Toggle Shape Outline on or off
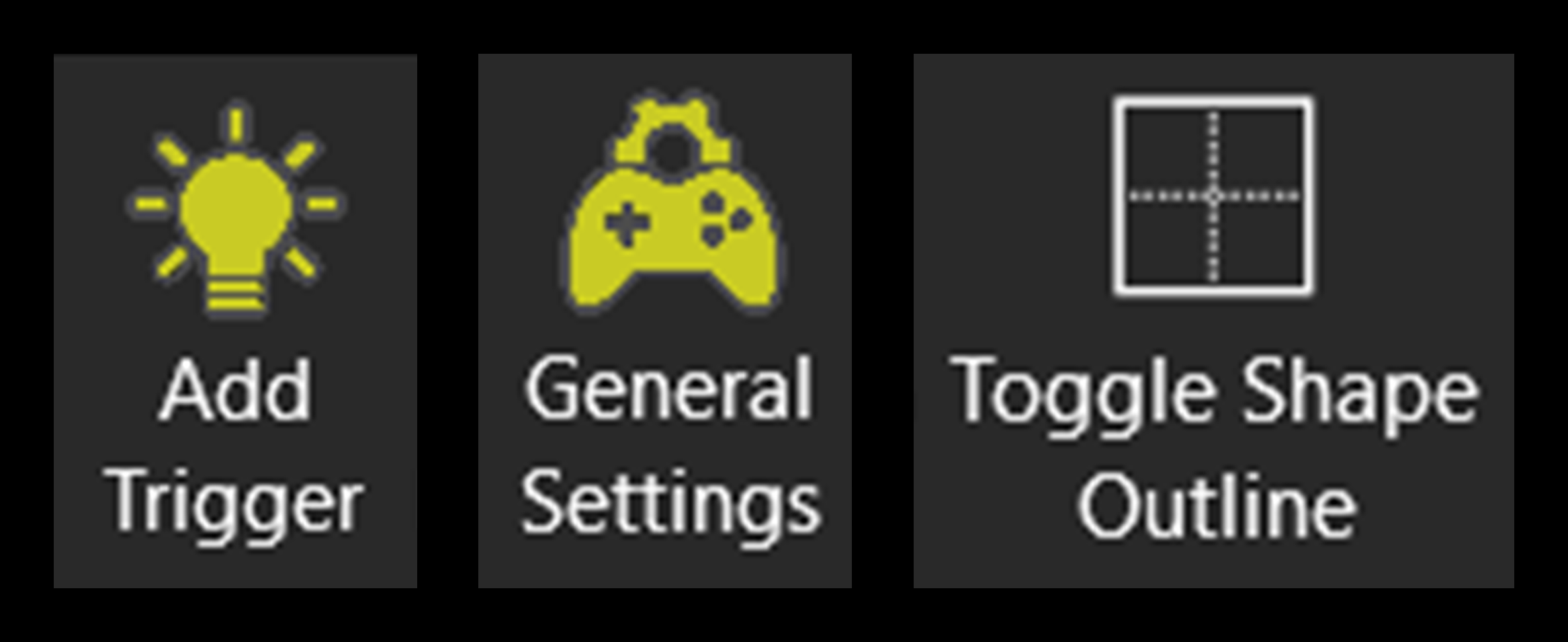This screenshot has height=642, width=1568. coord(1214,321)
